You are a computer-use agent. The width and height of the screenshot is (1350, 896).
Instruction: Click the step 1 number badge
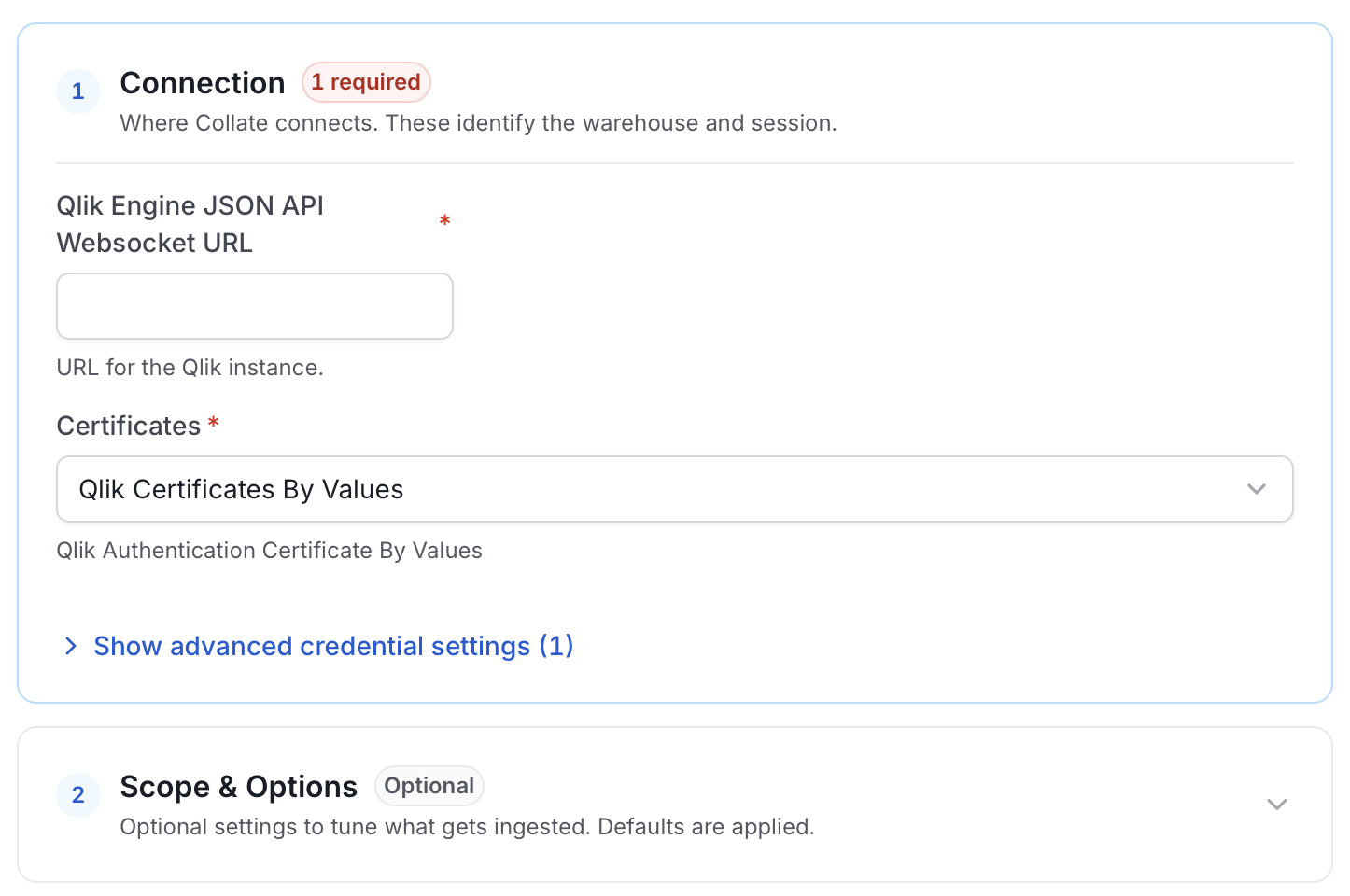78,91
